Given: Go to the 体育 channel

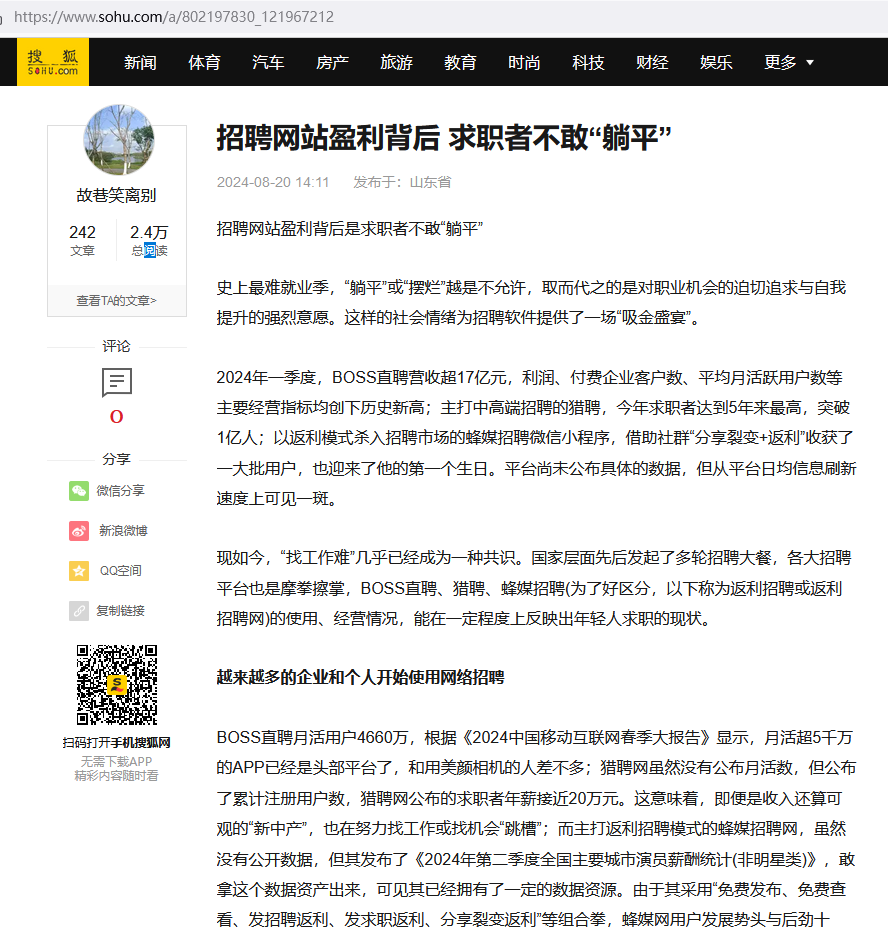Looking at the screenshot, I should (204, 62).
